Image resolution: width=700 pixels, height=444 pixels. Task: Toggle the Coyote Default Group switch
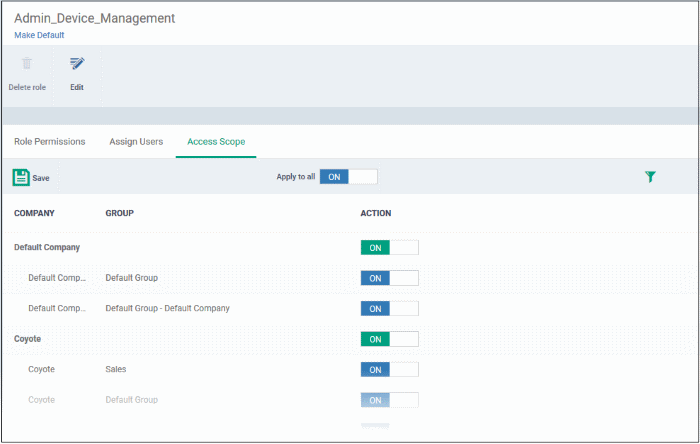tap(389, 400)
